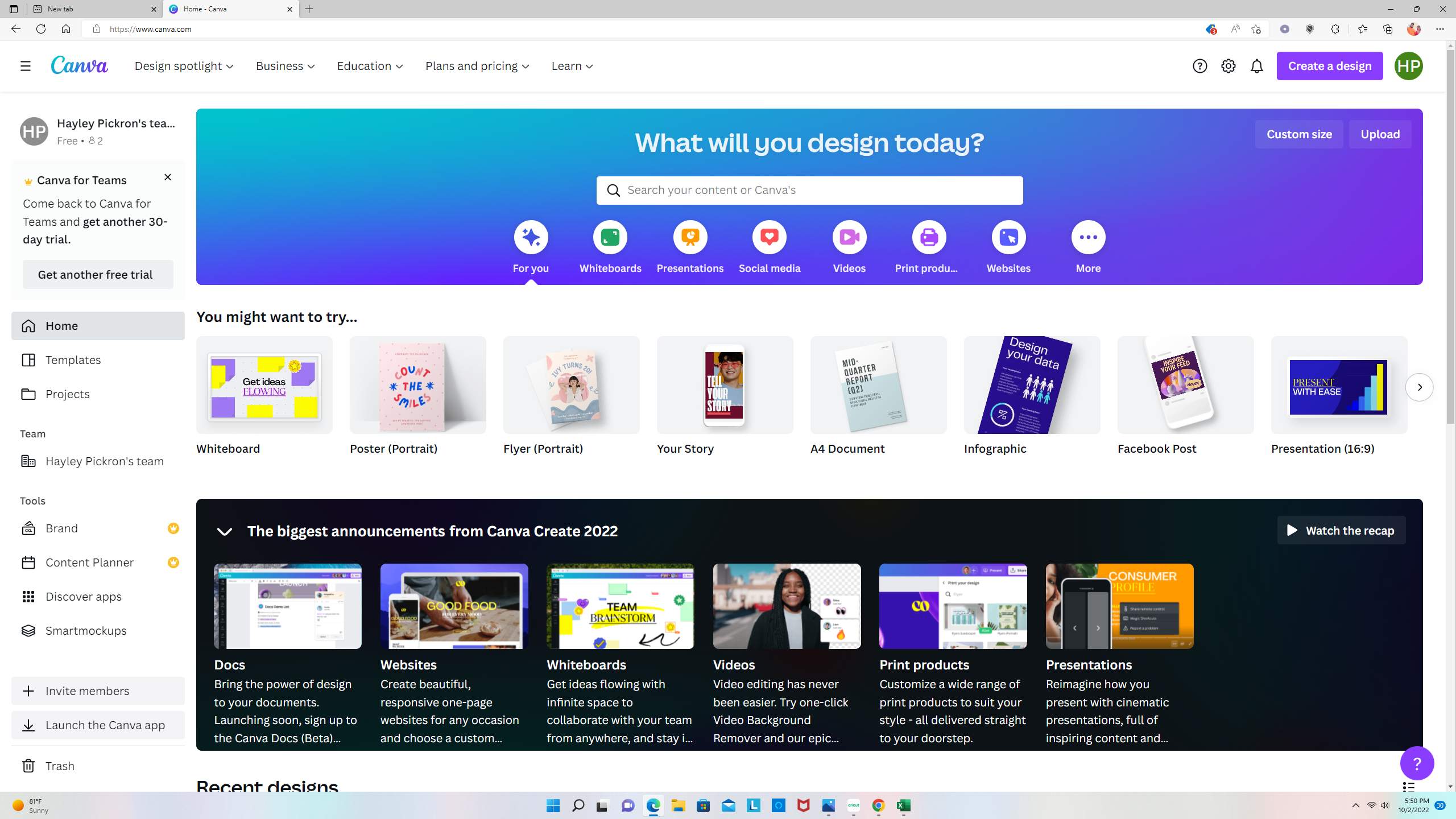Open the Content Planner tool
Screen dimensions: 1456x819
click(89, 562)
